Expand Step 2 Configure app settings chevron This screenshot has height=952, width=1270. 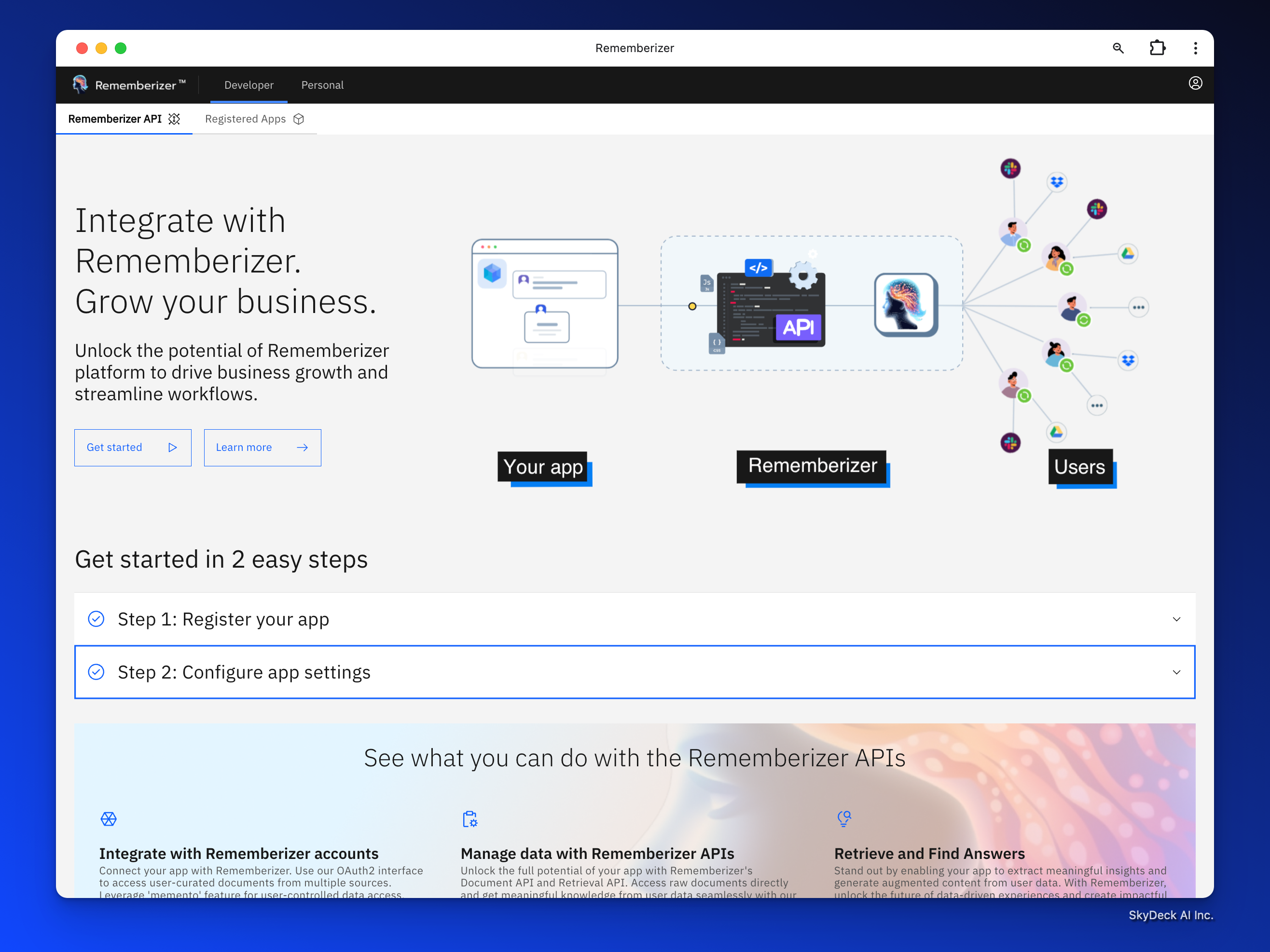point(1176,673)
